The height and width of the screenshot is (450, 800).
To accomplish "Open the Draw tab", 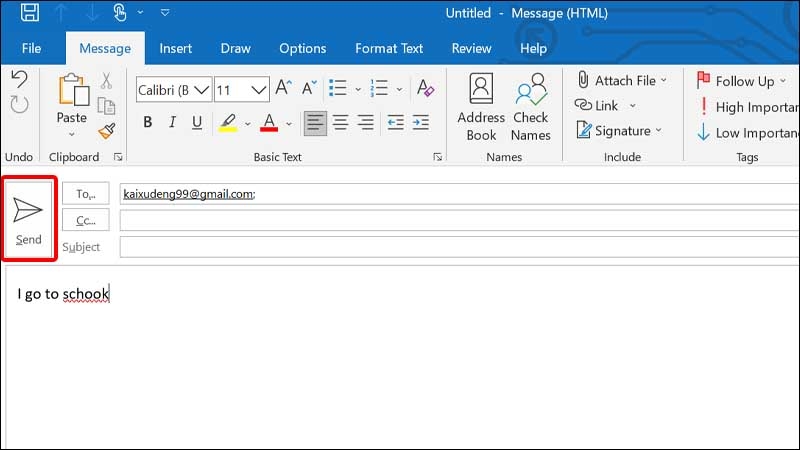I will pyautogui.click(x=235, y=48).
